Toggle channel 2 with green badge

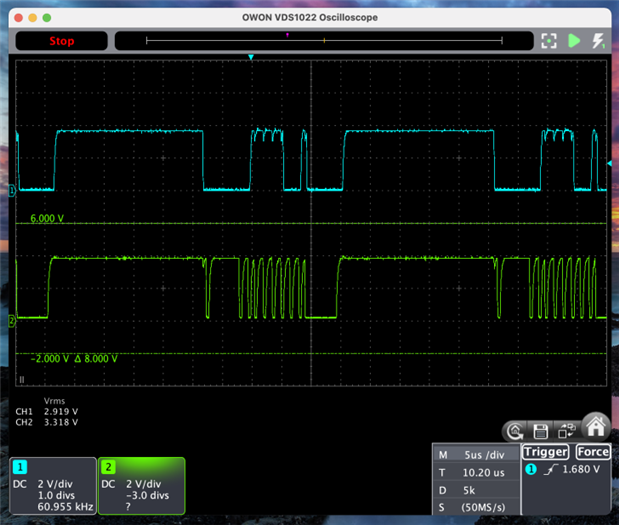click(x=109, y=467)
